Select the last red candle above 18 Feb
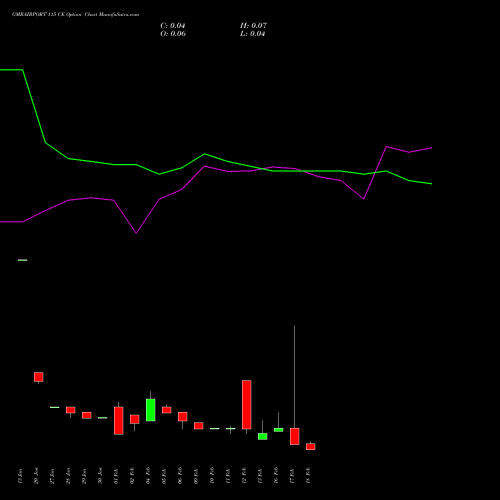The image size is (500, 500). coord(311,447)
